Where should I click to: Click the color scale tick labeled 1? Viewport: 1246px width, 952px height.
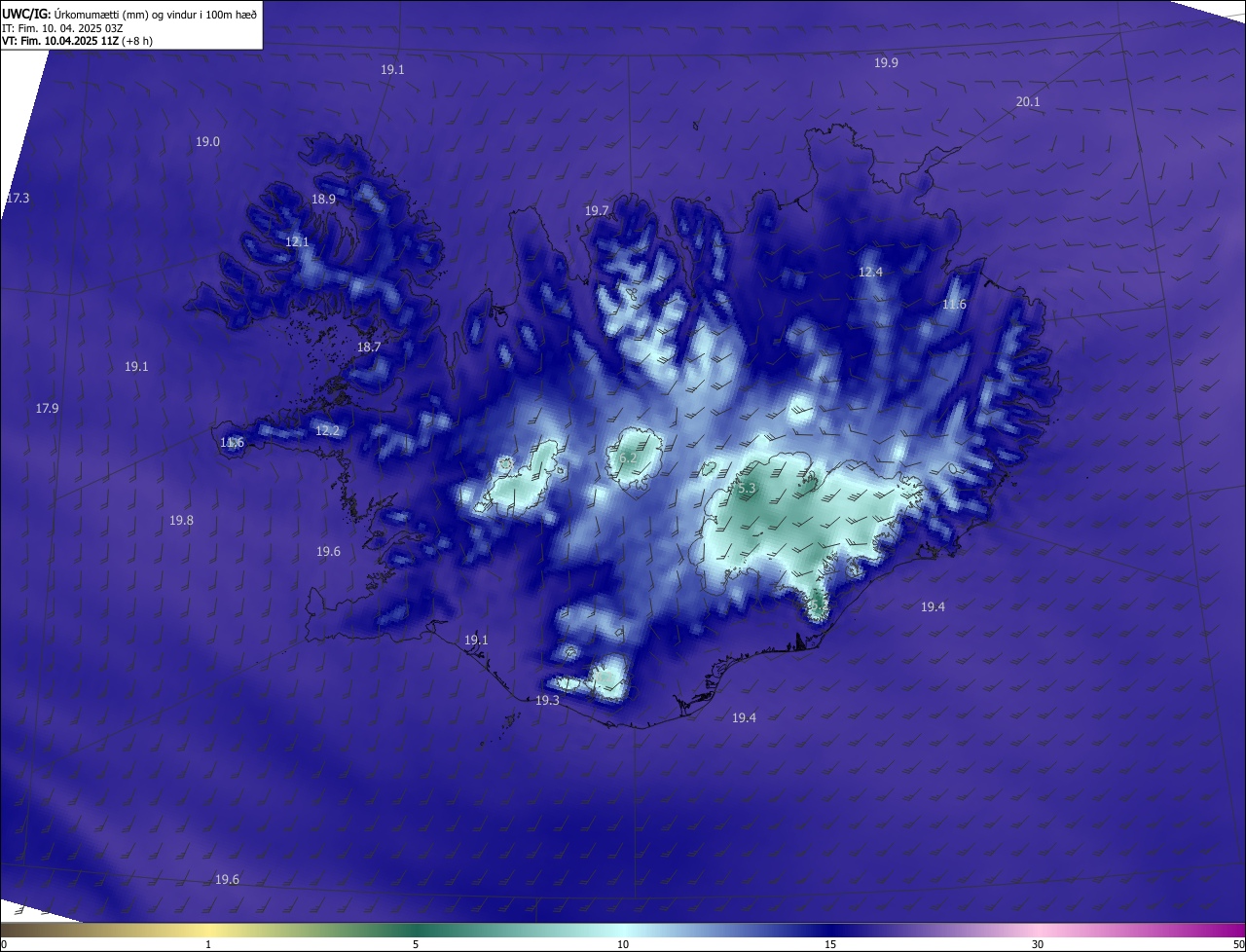[208, 944]
